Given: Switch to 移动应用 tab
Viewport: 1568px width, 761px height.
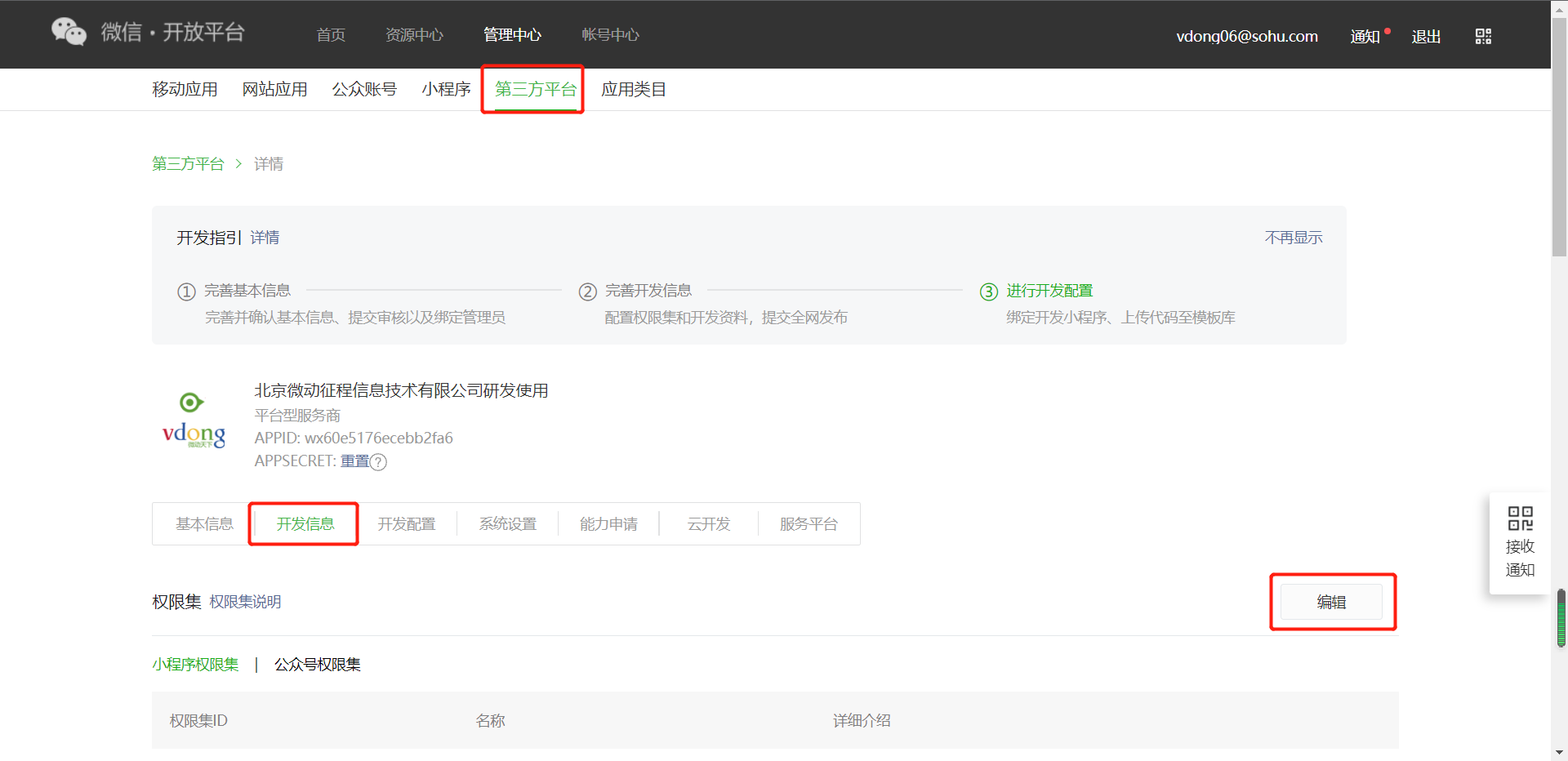Looking at the screenshot, I should point(185,89).
